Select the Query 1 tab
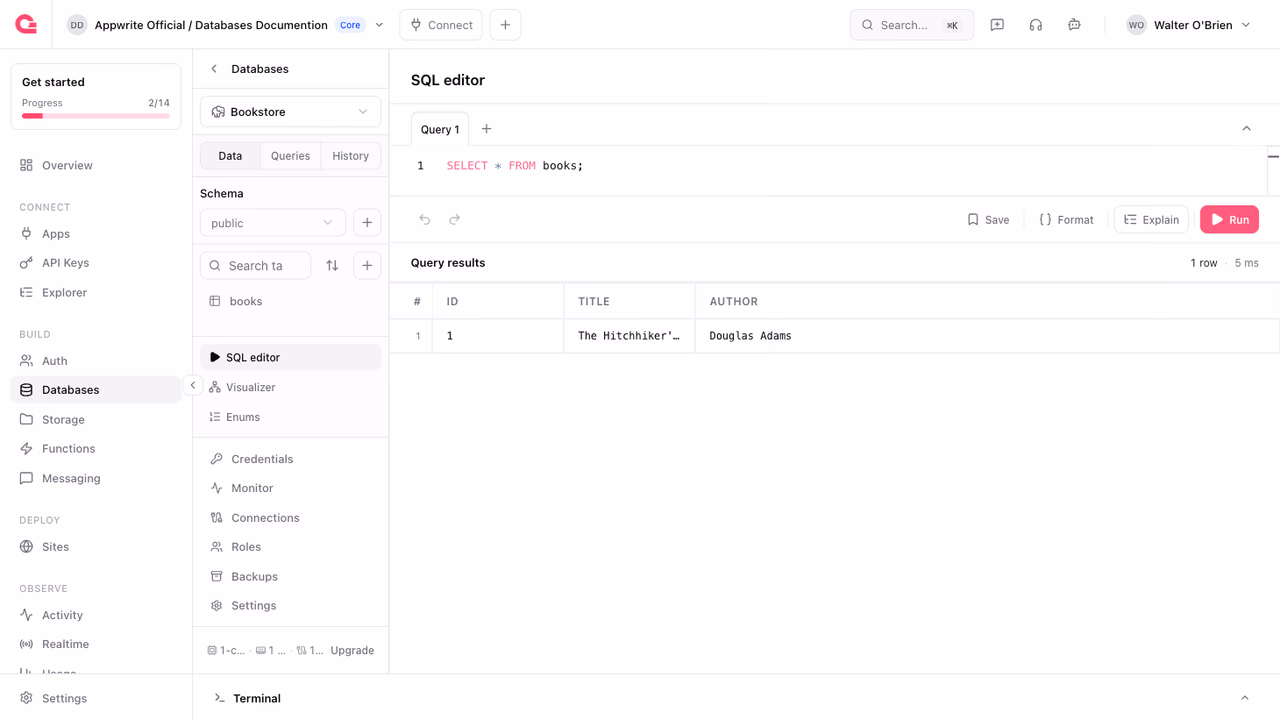The image size is (1280, 721). tap(440, 129)
